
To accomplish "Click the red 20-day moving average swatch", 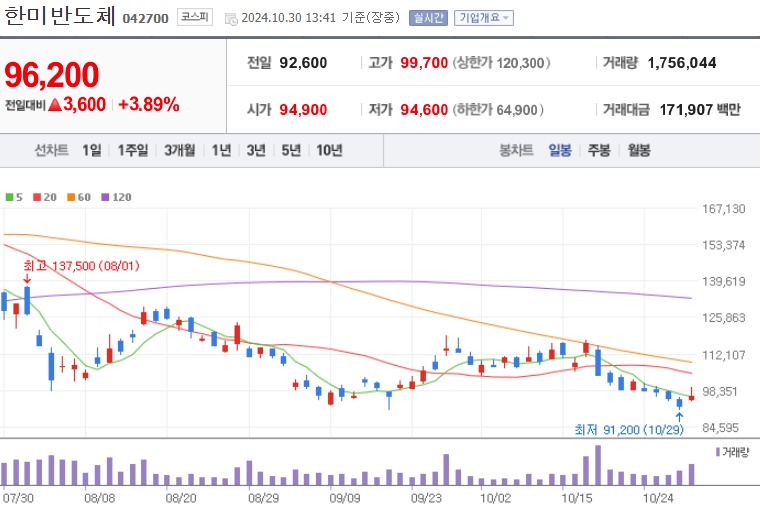I will [37, 197].
